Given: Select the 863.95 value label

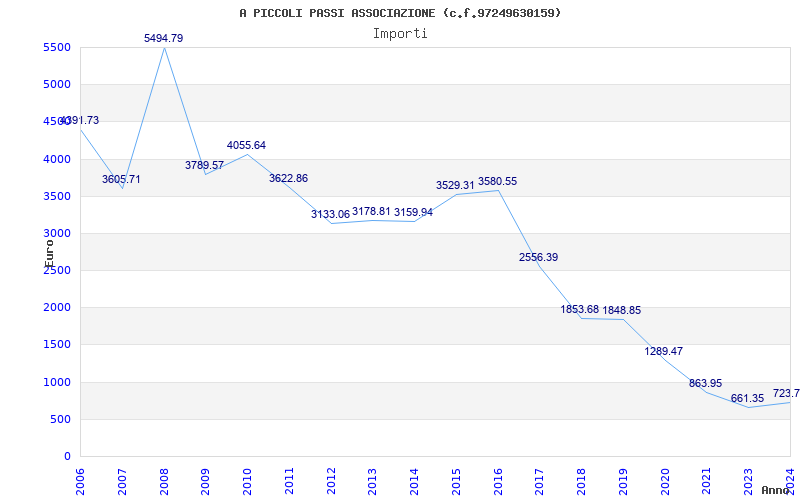Looking at the screenshot, I should point(705,383).
